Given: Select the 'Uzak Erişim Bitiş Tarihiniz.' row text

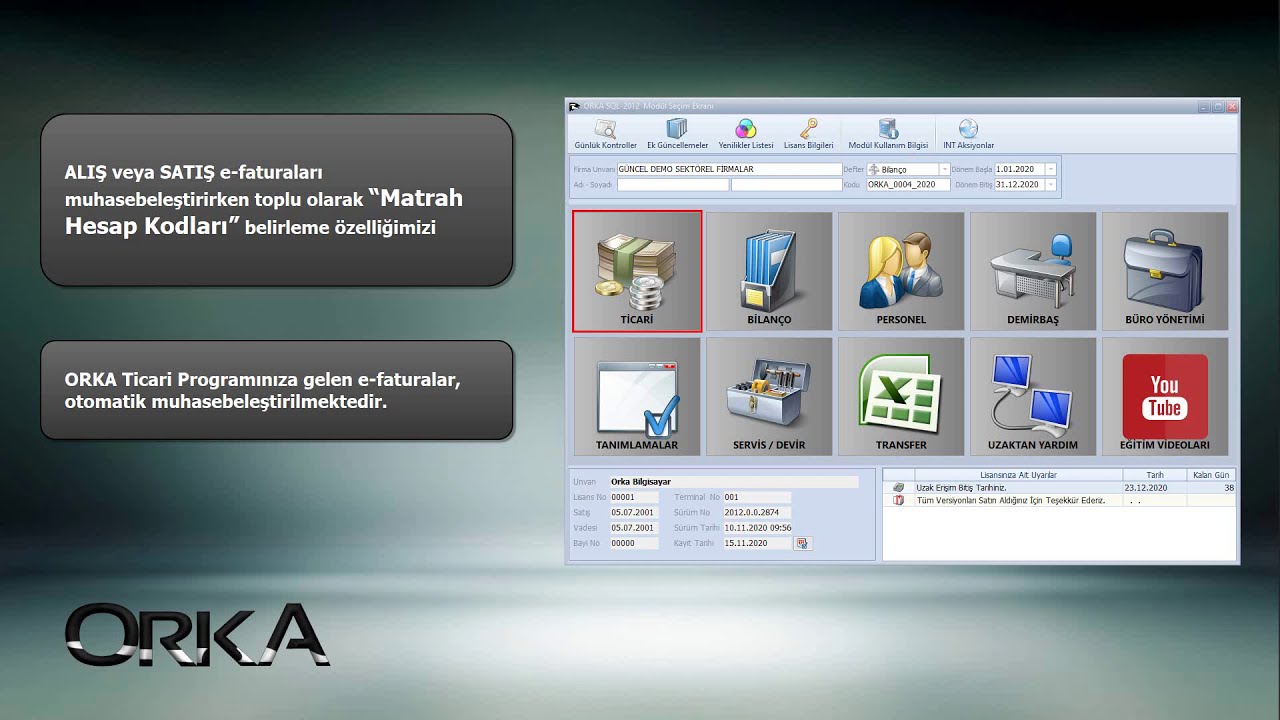Looking at the screenshot, I should [x=960, y=488].
